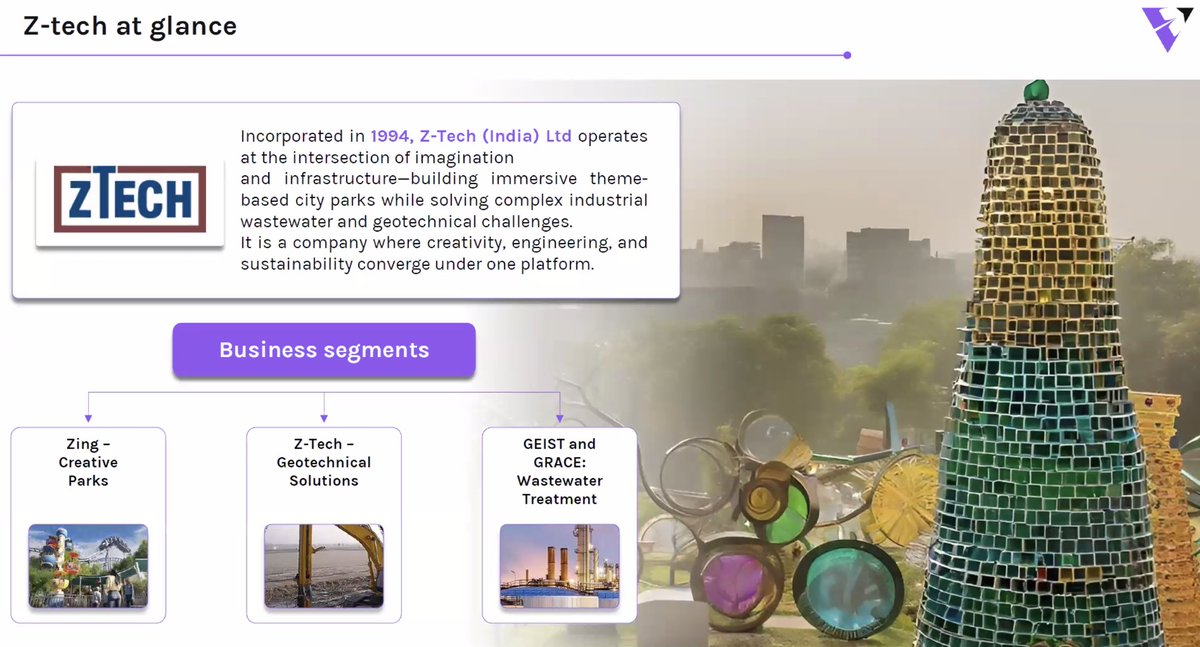
Task: Click 'based city parks while solving complex industrial' line
Action: 444,200
